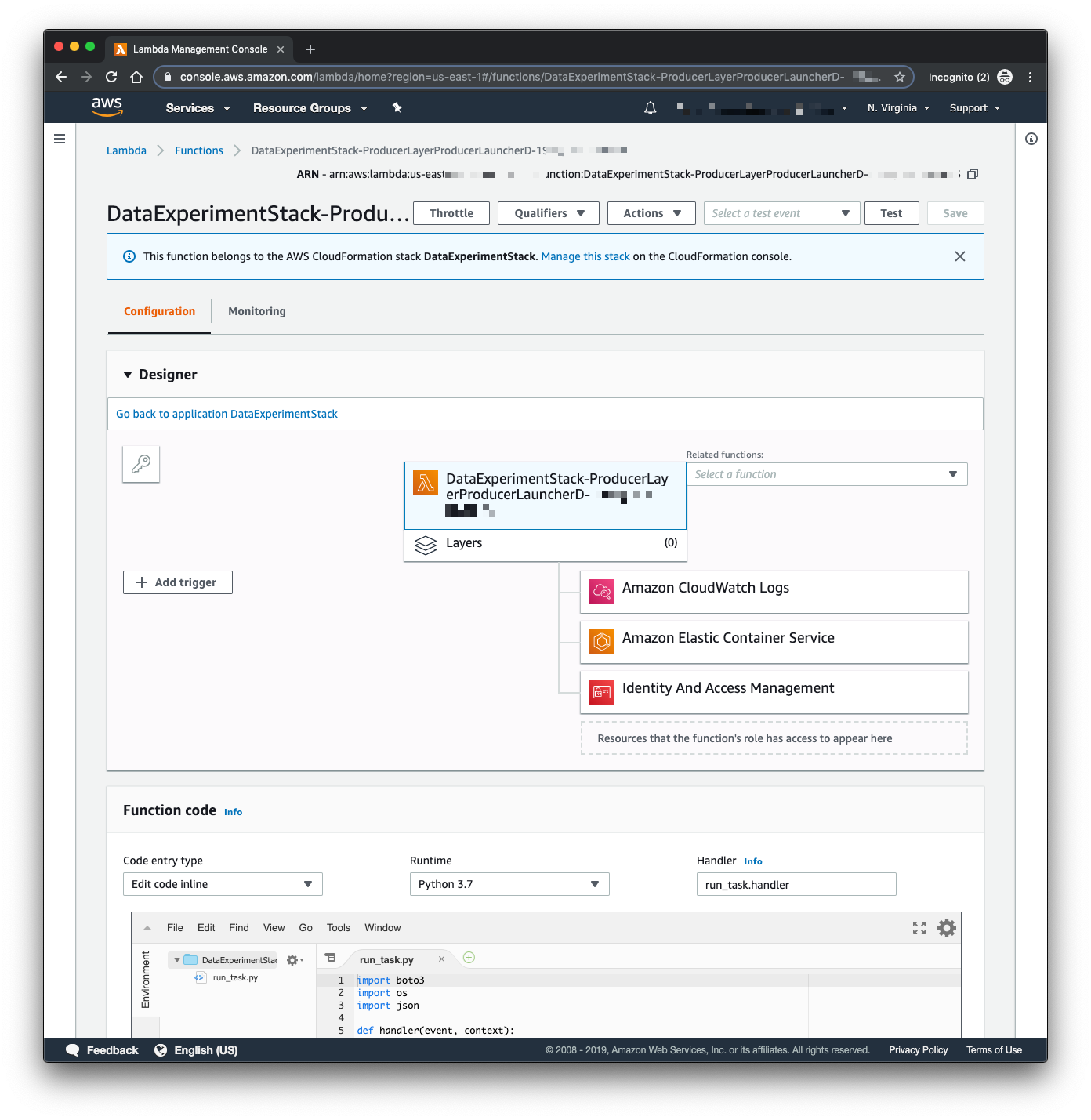This screenshot has height=1120, width=1091.
Task: Go back in the browser
Action: 61,77
